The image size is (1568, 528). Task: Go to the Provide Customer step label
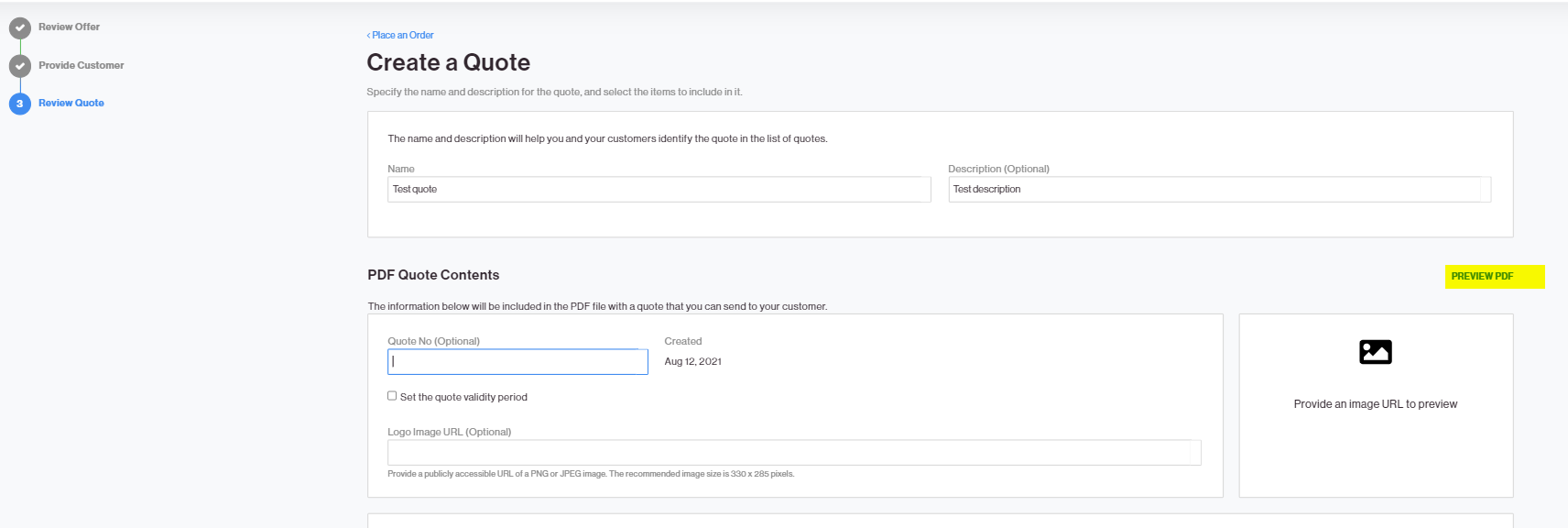click(x=81, y=66)
